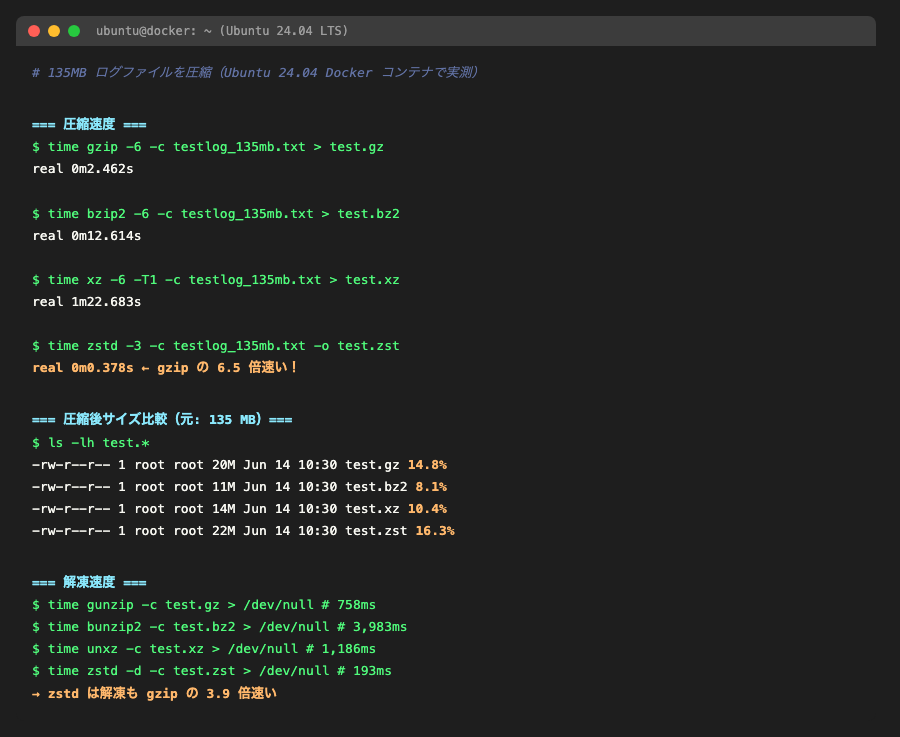
Task: Click the test.zst file listing row
Action: [x=243, y=530]
